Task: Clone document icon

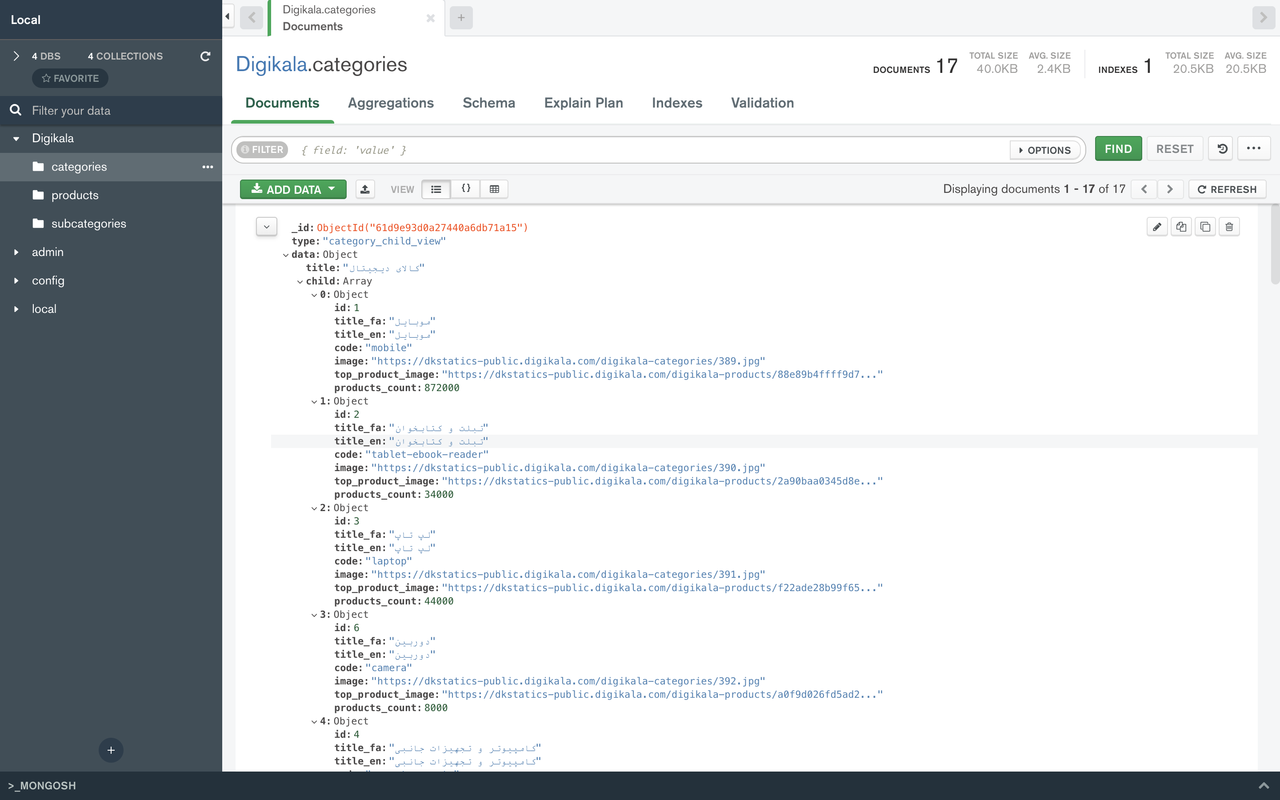Action: (x=1205, y=227)
